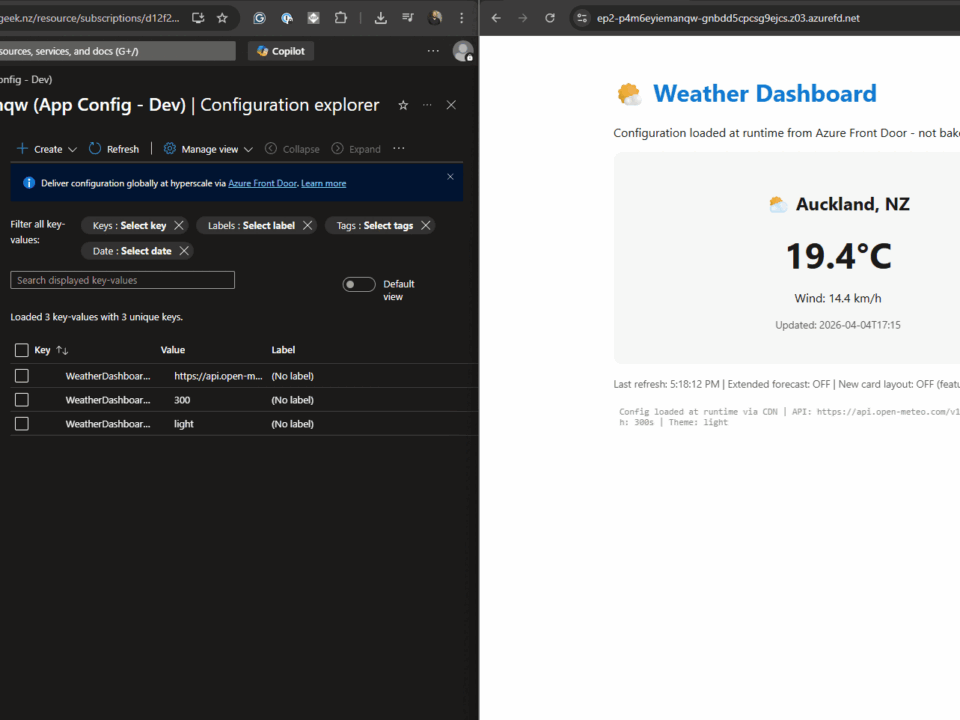Click the browser Downloads icon
This screenshot has height=720, width=960.
[381, 18]
